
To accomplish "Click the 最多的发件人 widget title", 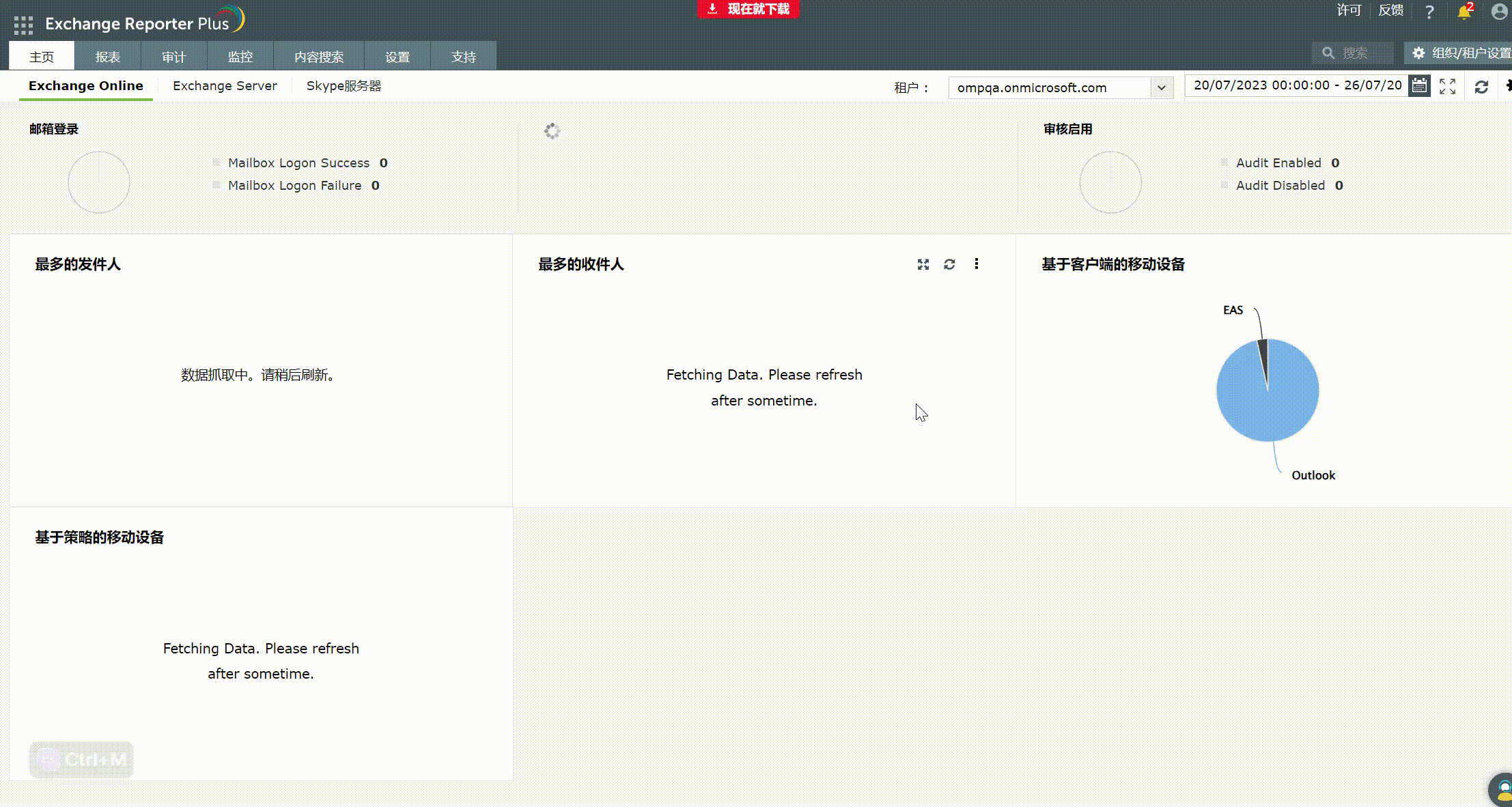I will (78, 264).
